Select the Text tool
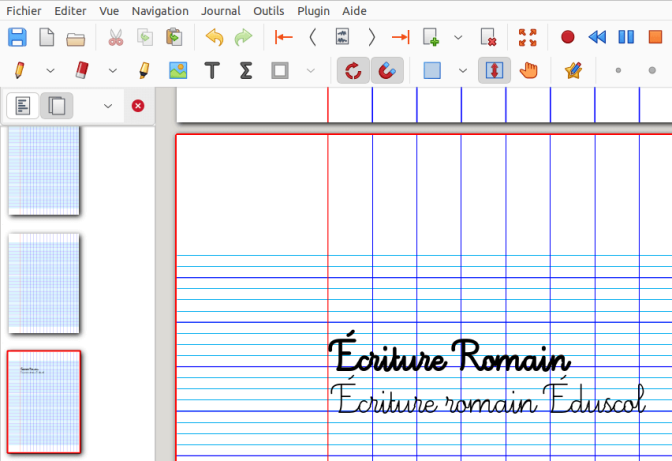Screen dimensions: 672x461 pyautogui.click(x=212, y=70)
